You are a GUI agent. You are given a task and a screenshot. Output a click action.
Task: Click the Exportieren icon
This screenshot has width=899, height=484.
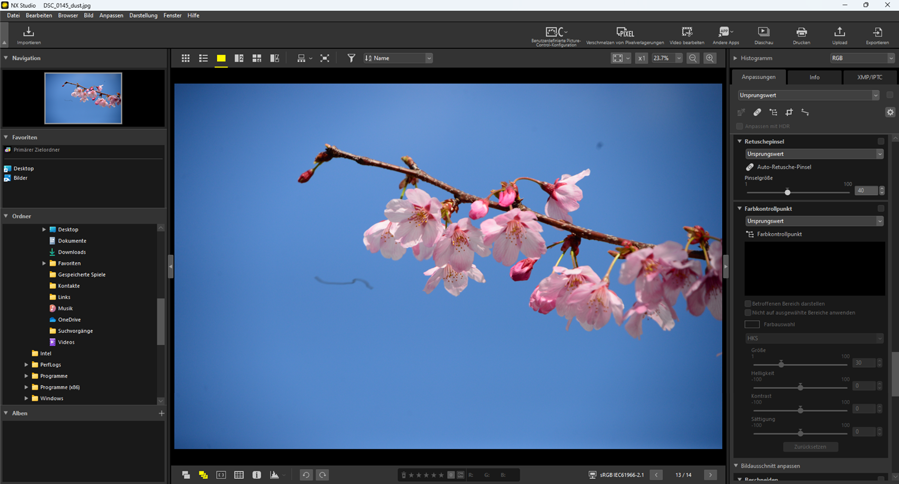pyautogui.click(x=877, y=35)
